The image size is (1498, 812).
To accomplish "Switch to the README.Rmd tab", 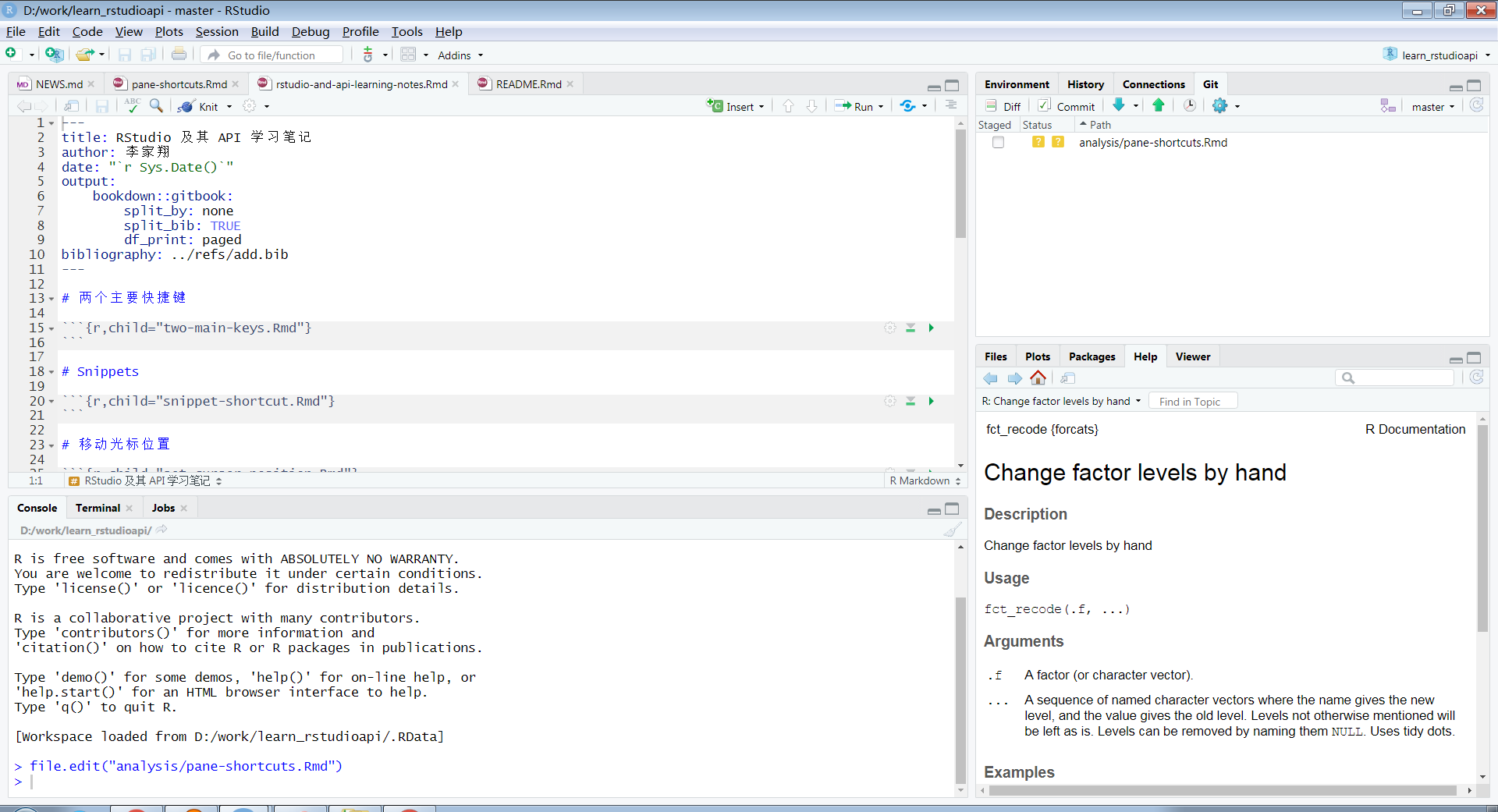I will coord(528,84).
